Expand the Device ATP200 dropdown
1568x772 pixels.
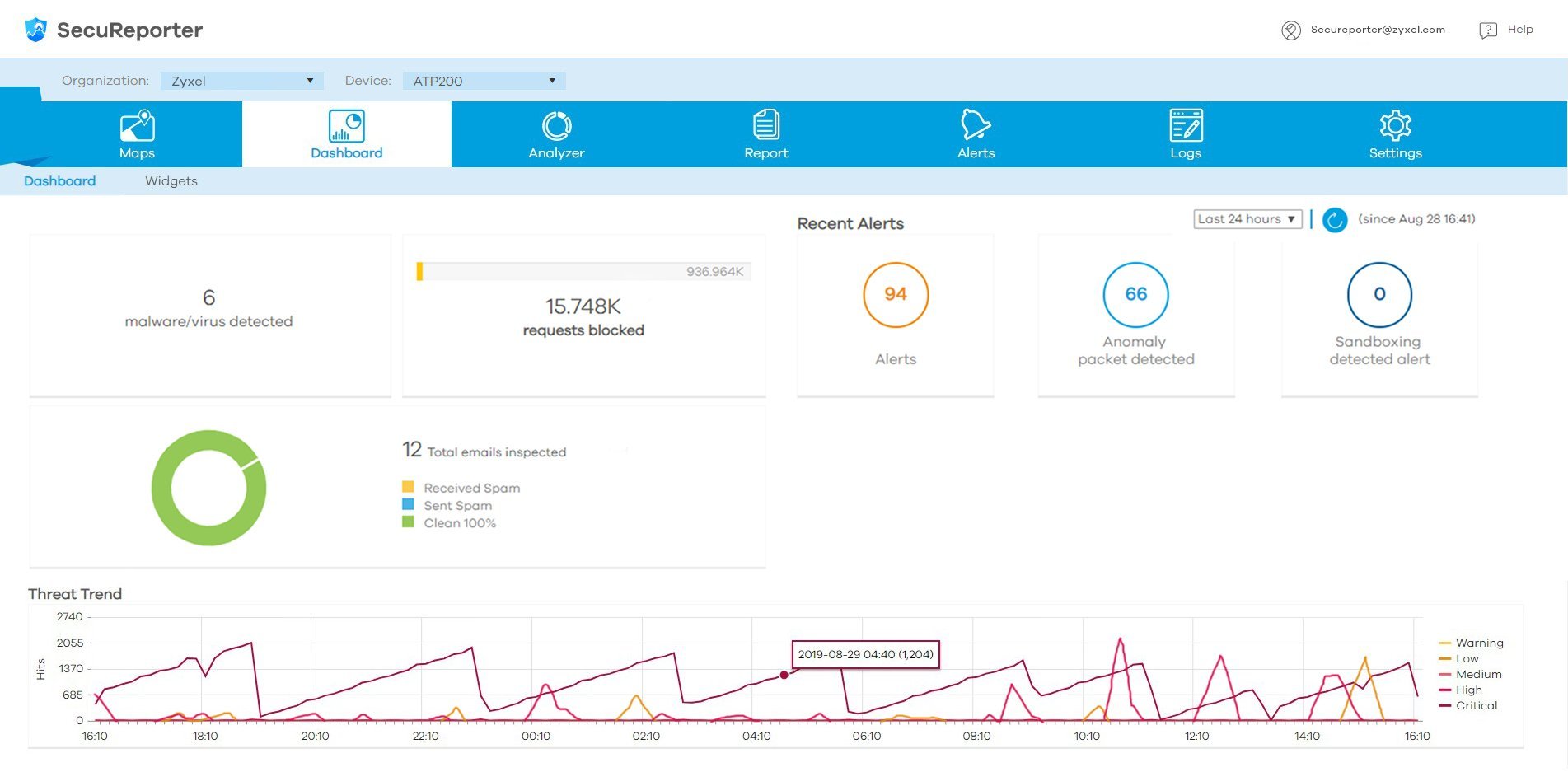tap(484, 81)
